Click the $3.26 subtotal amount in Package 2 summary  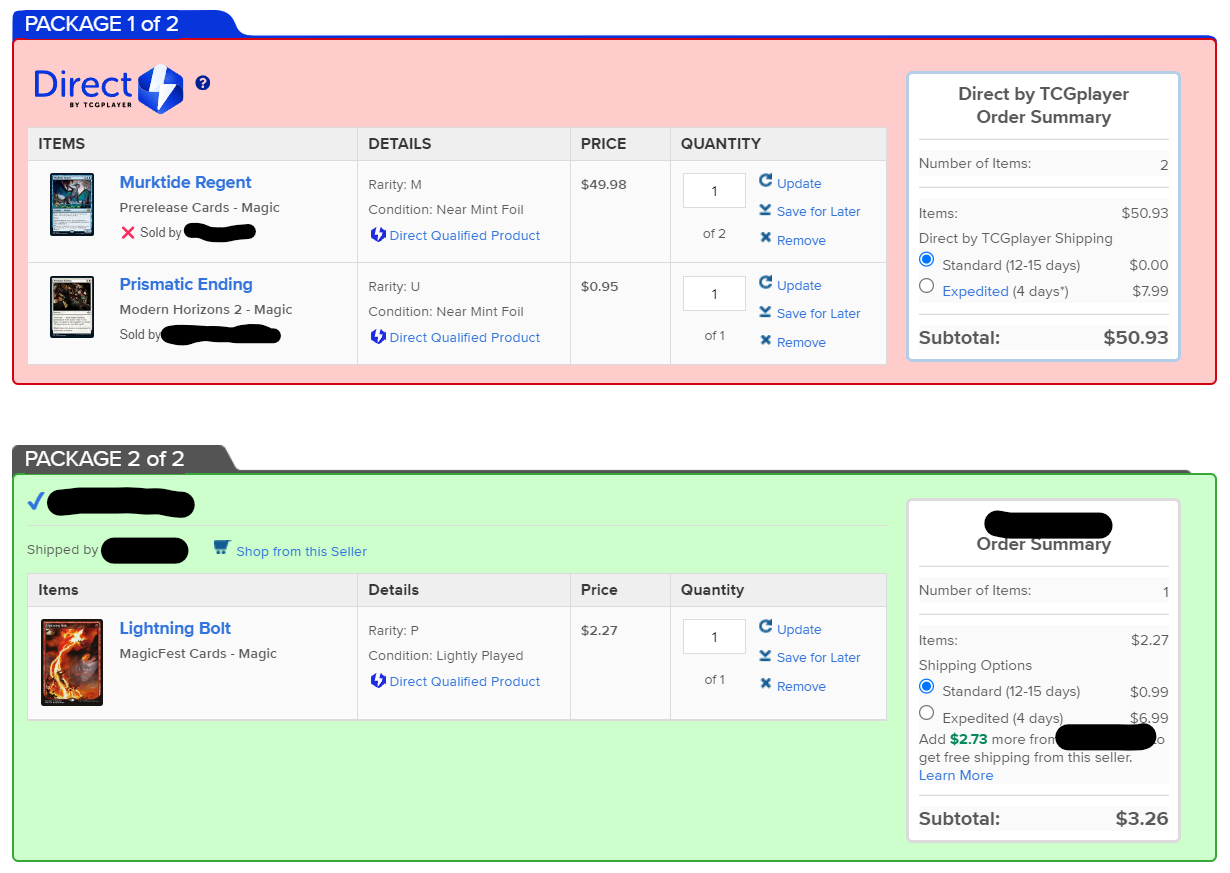tap(1142, 818)
